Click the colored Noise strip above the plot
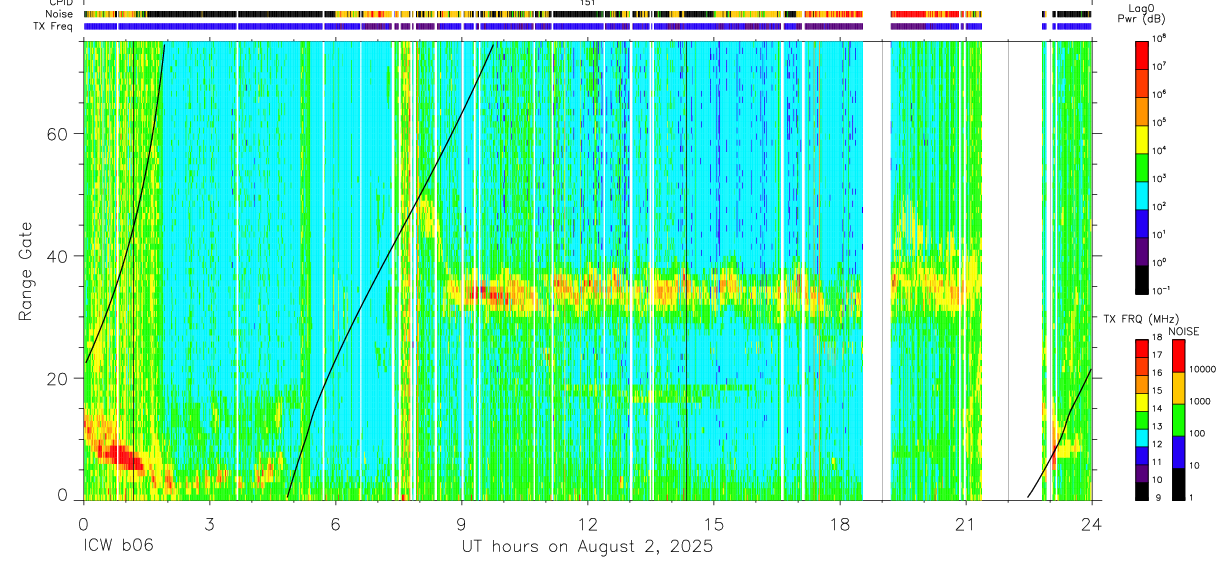This screenshot has height=567, width=1228. [x=587, y=14]
